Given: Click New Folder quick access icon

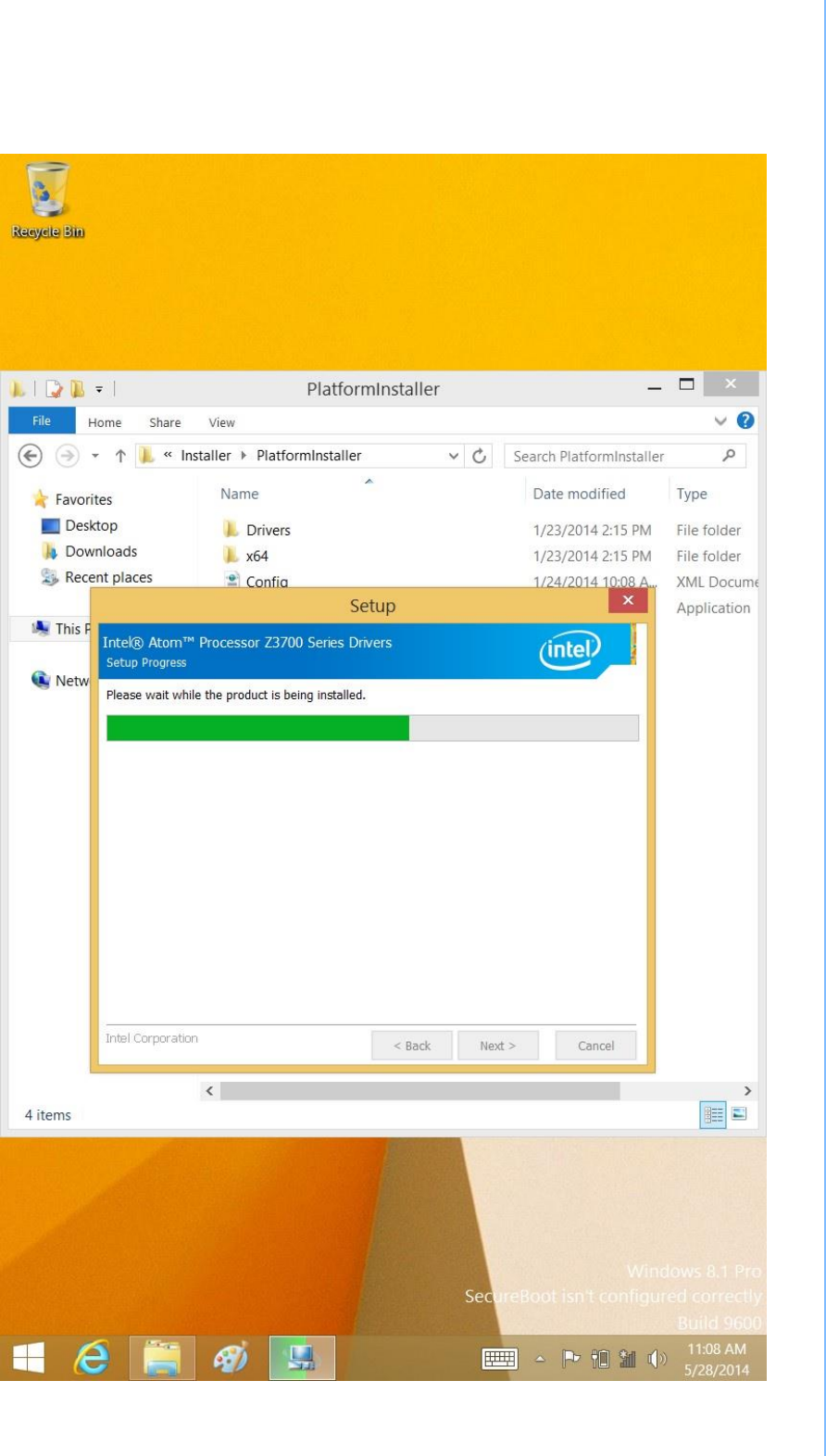Looking at the screenshot, I should tap(79, 389).
